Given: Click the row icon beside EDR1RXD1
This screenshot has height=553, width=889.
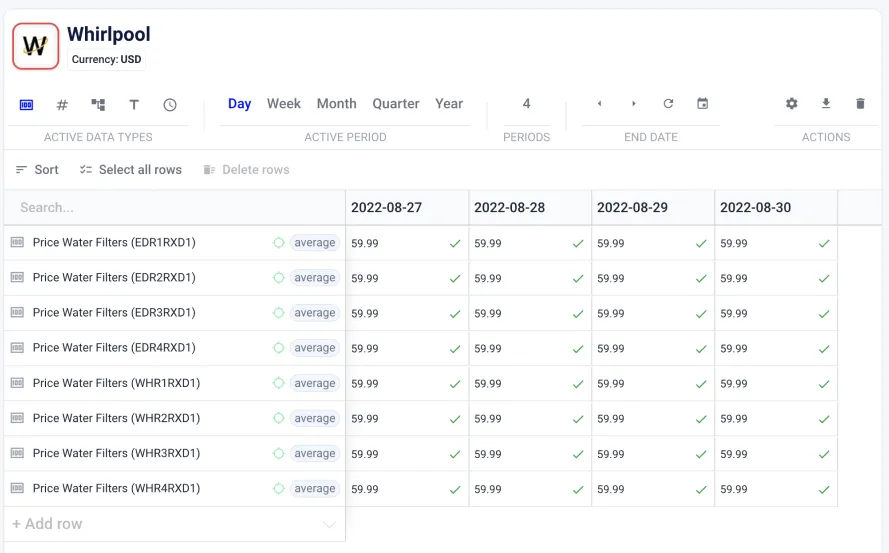Looking at the screenshot, I should [x=18, y=243].
